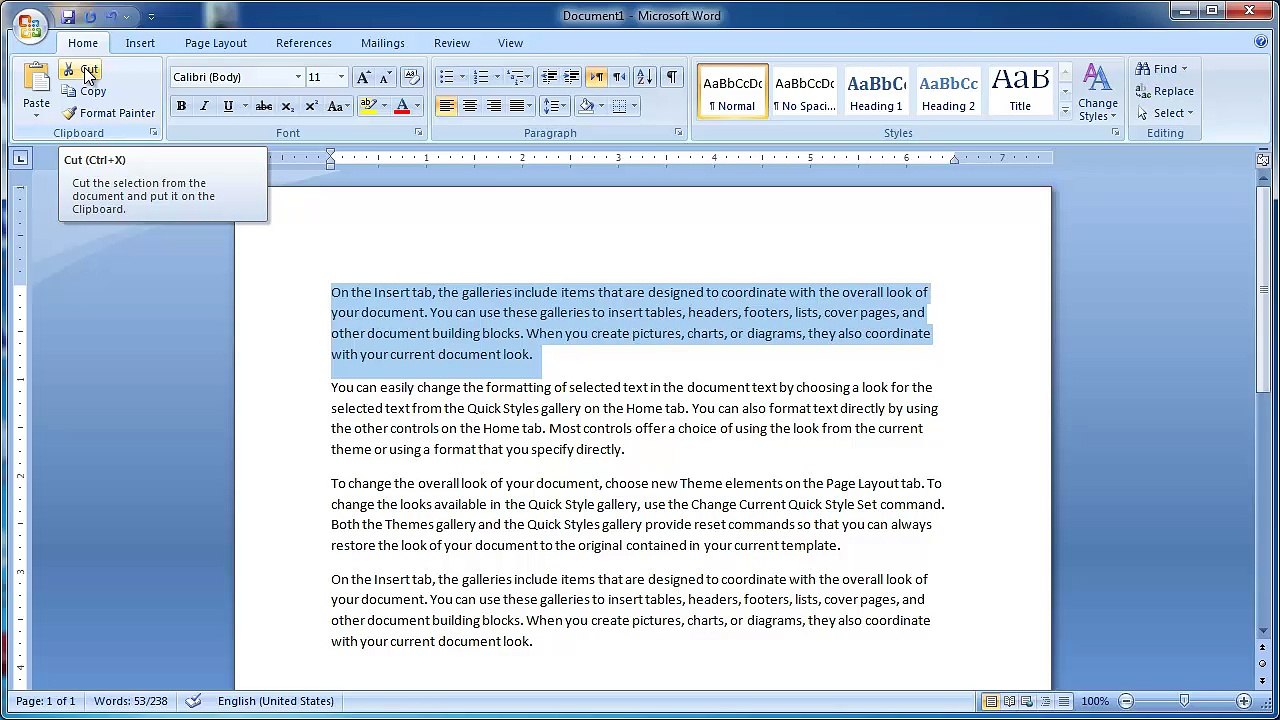Toggle Strikethrough formatting
1280x720 pixels.
coord(264,106)
